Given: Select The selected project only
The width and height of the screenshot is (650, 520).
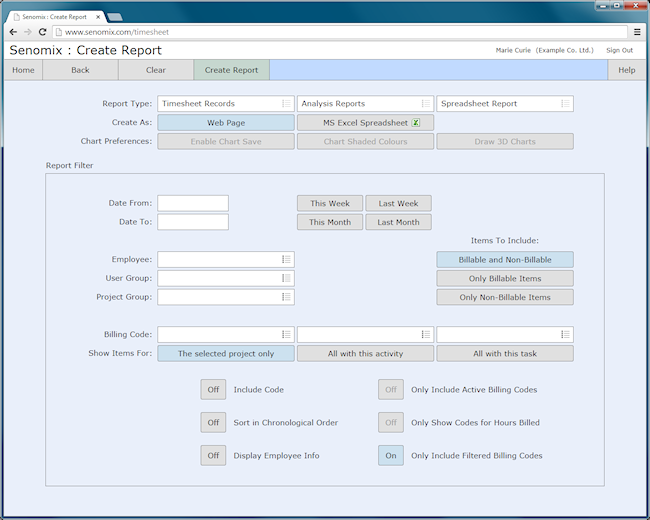Looking at the screenshot, I should pyautogui.click(x=226, y=353).
